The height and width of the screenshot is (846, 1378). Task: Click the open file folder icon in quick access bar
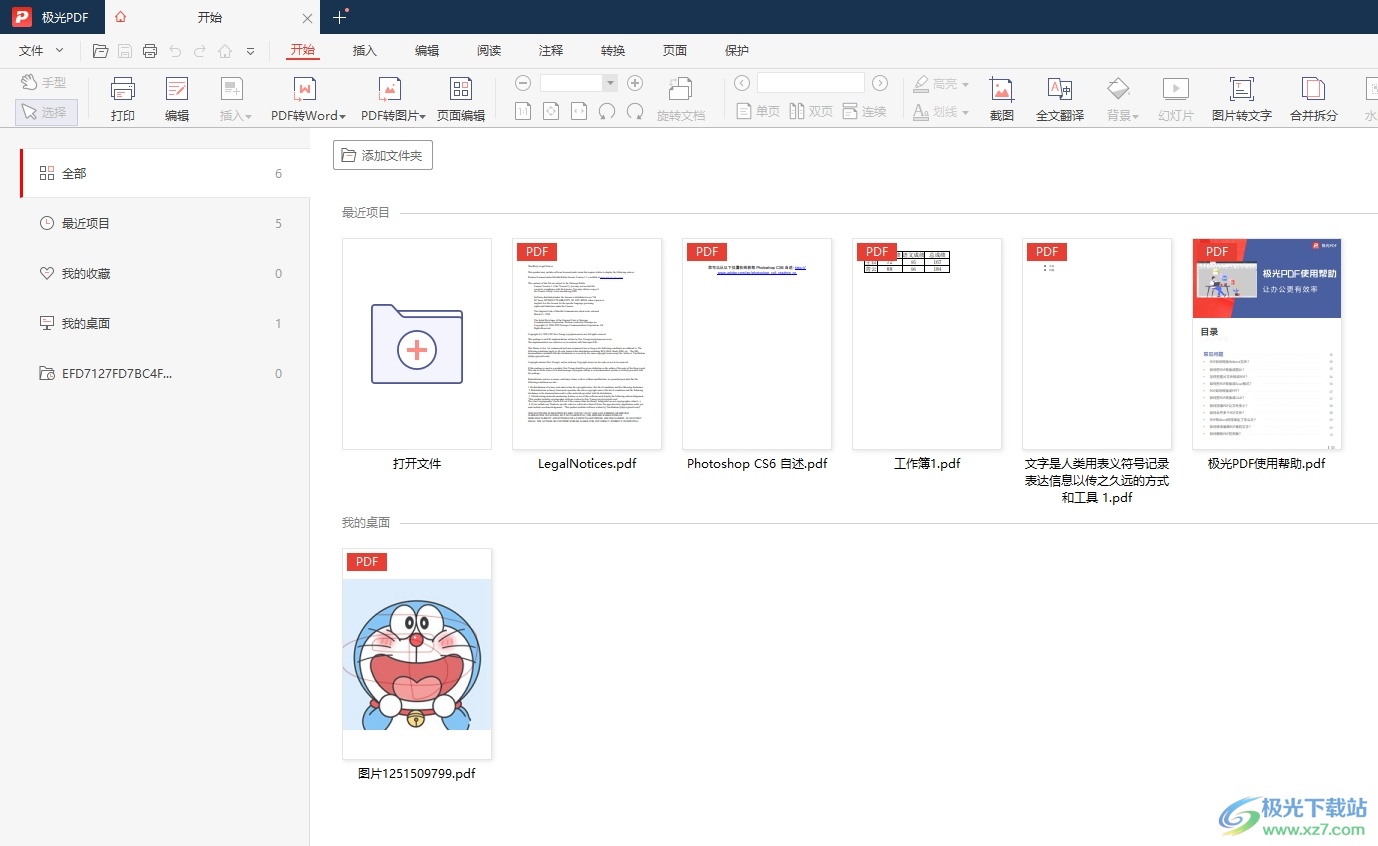[100, 51]
